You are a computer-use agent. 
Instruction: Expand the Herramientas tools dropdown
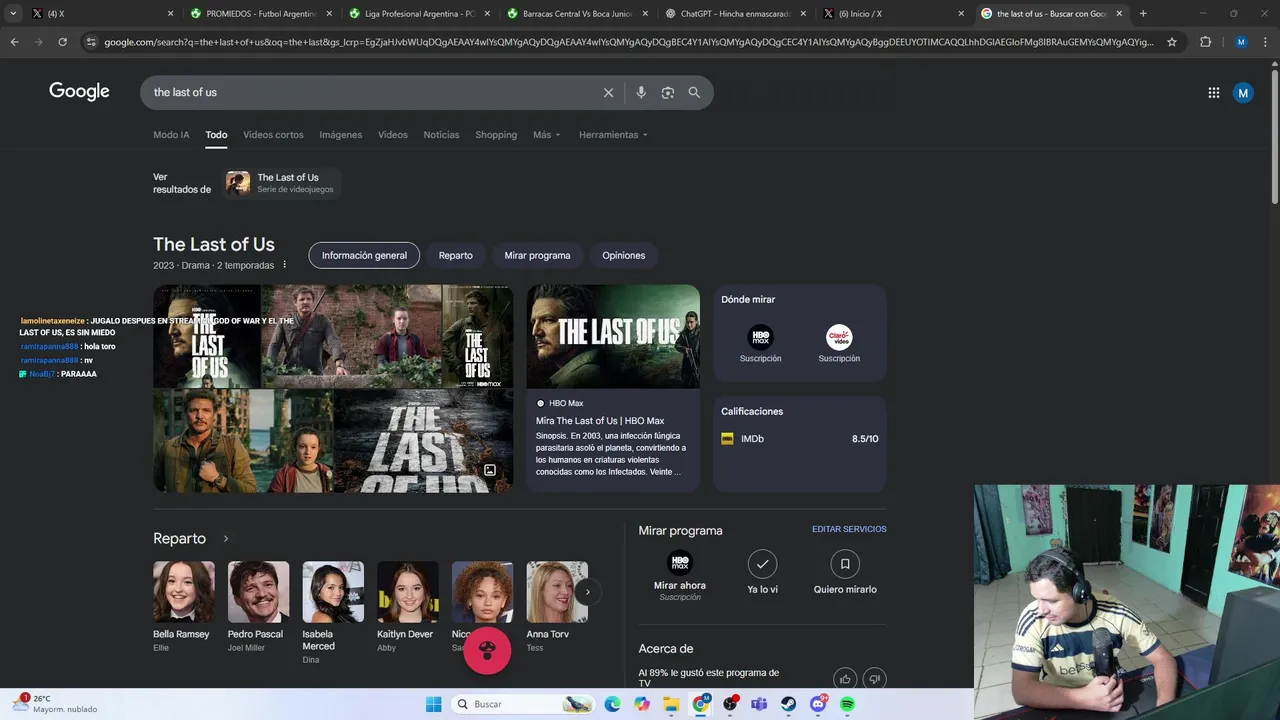point(613,135)
